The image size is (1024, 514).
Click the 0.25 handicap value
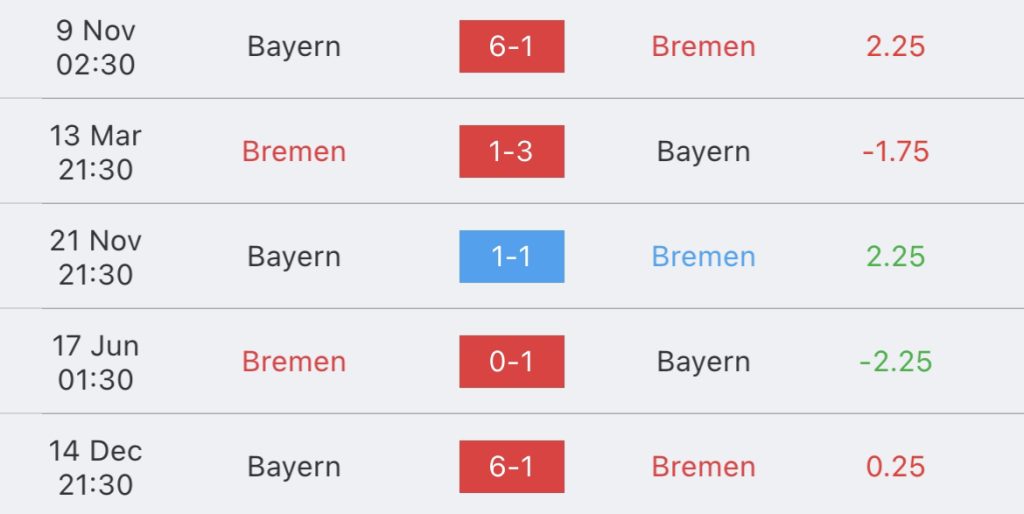pyautogui.click(x=895, y=467)
